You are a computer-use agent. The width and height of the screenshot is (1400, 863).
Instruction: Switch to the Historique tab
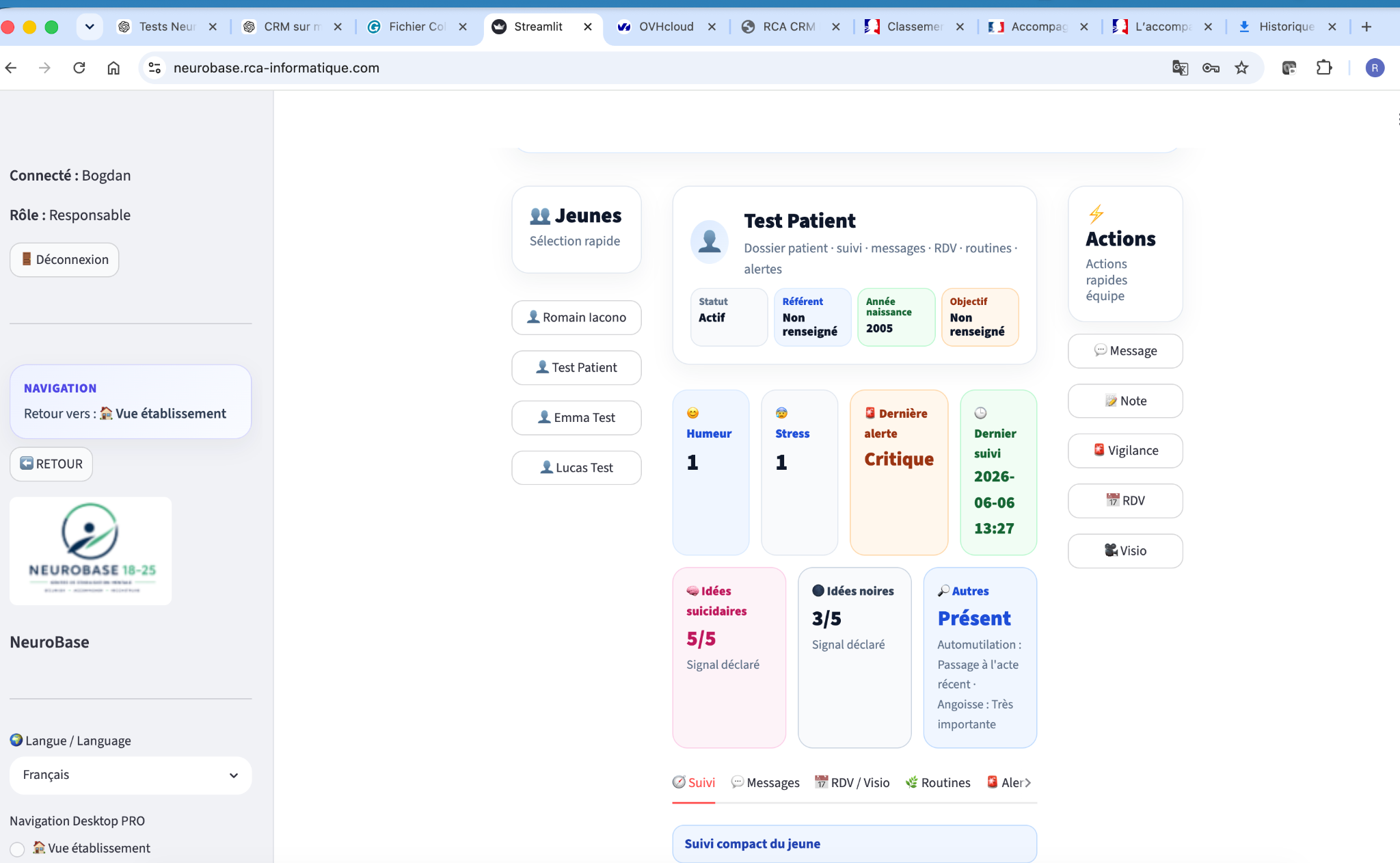click(x=1287, y=27)
